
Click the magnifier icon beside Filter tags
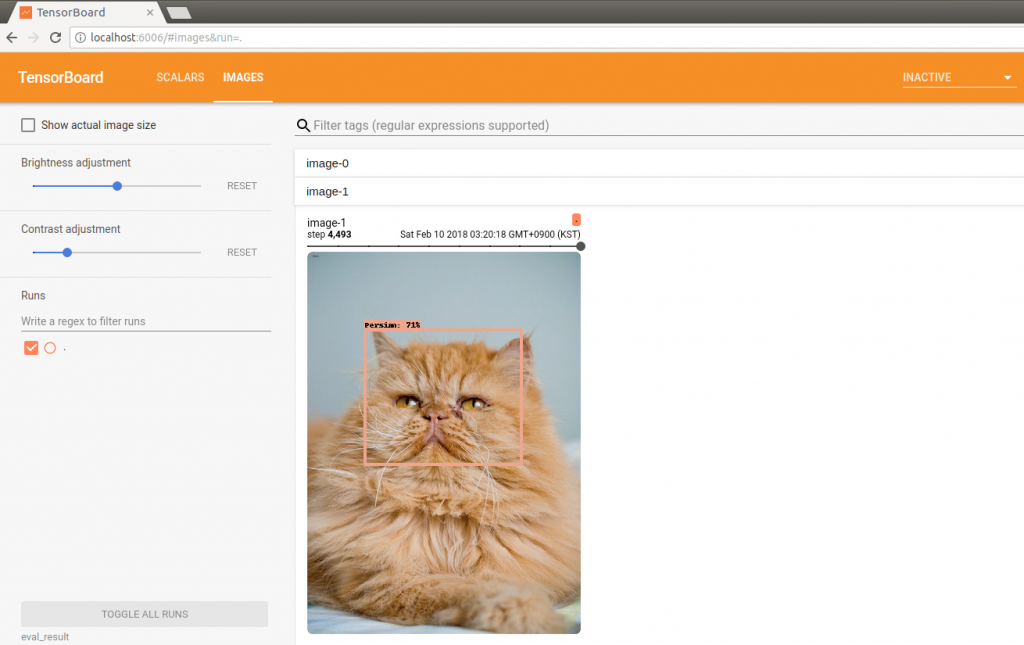pyautogui.click(x=303, y=126)
